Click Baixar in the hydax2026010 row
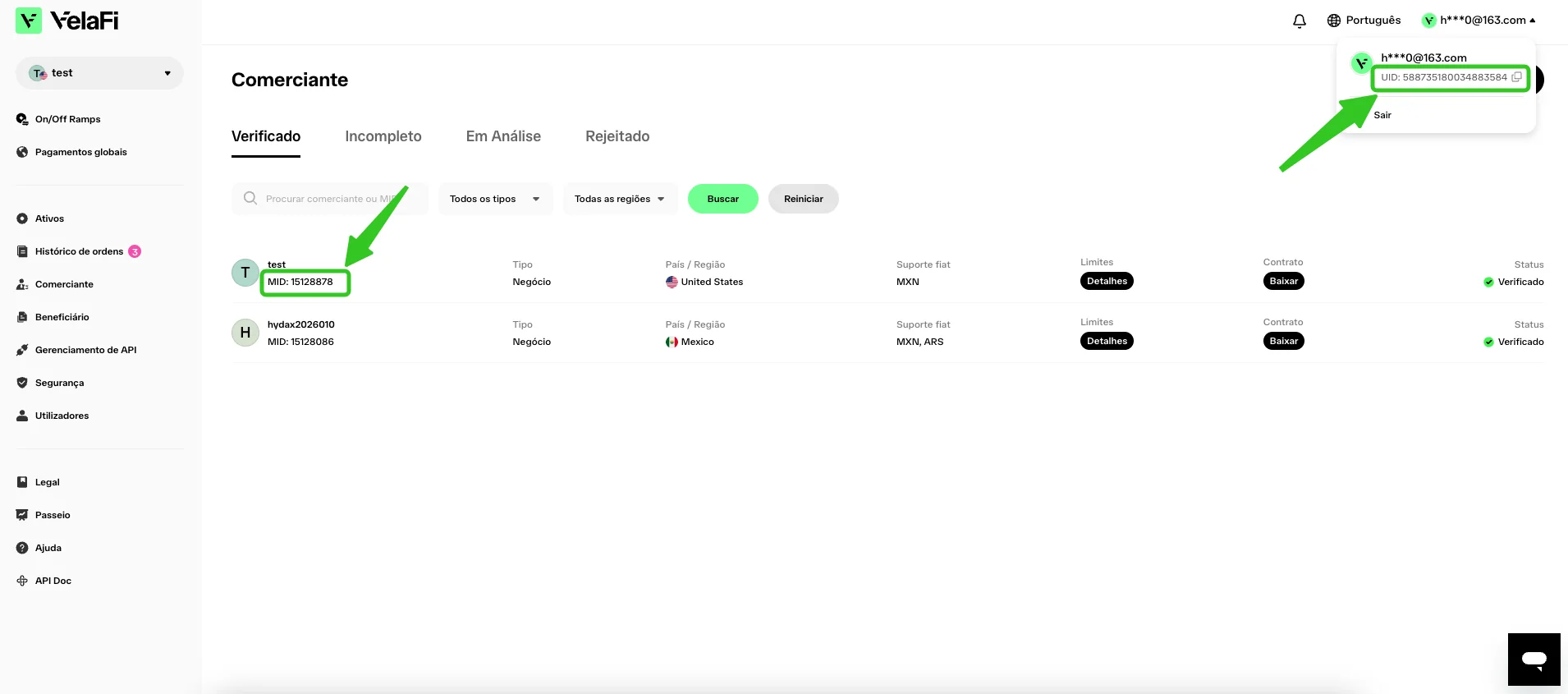This screenshot has width=1568, height=694. (1283, 341)
